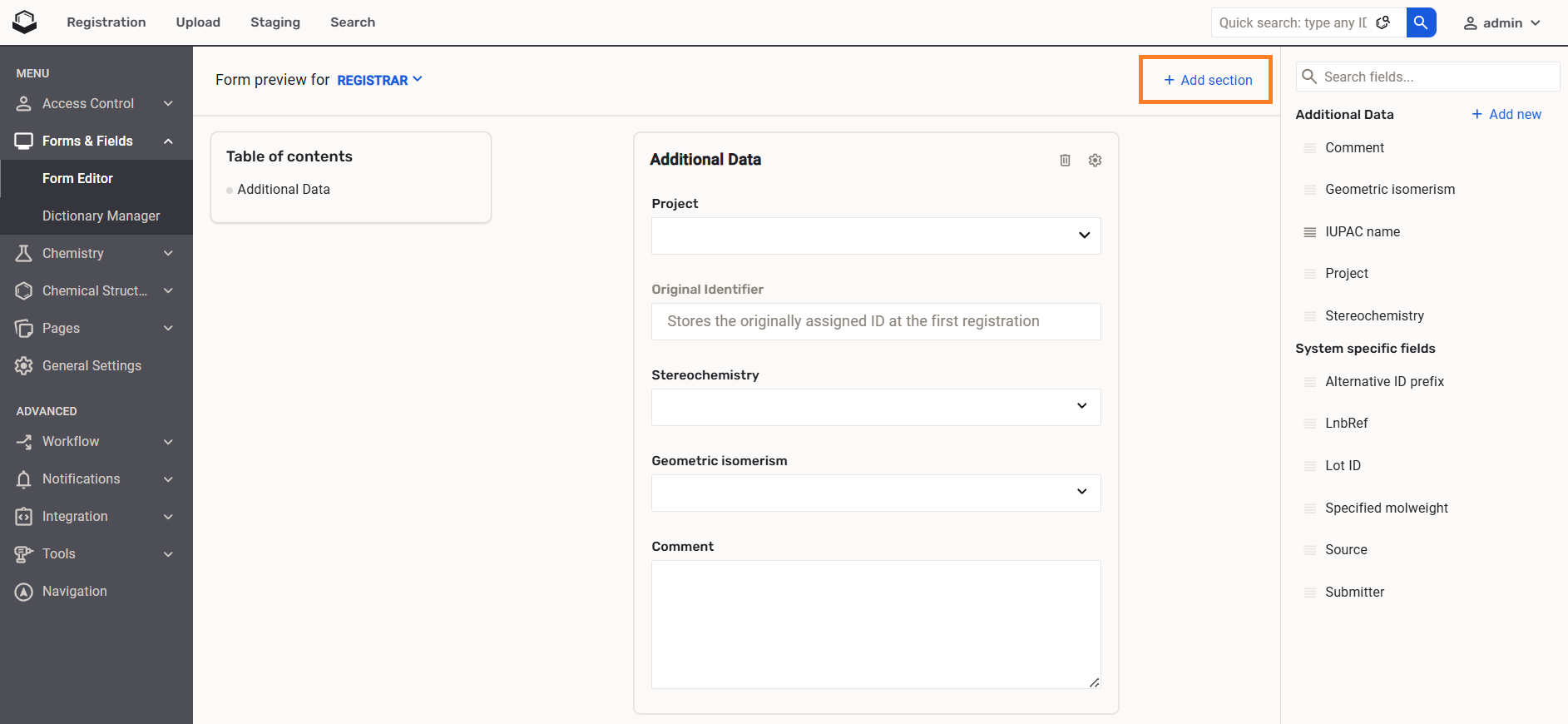
Task: Click the structure search icon in quick search
Action: coord(1383,22)
